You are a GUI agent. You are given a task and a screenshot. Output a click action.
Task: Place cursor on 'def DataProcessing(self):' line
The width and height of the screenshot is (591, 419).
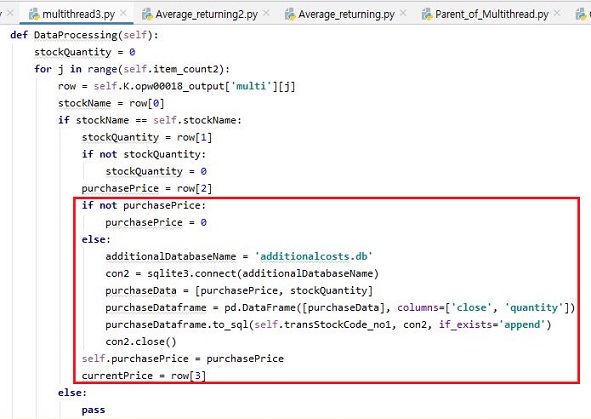[84, 35]
